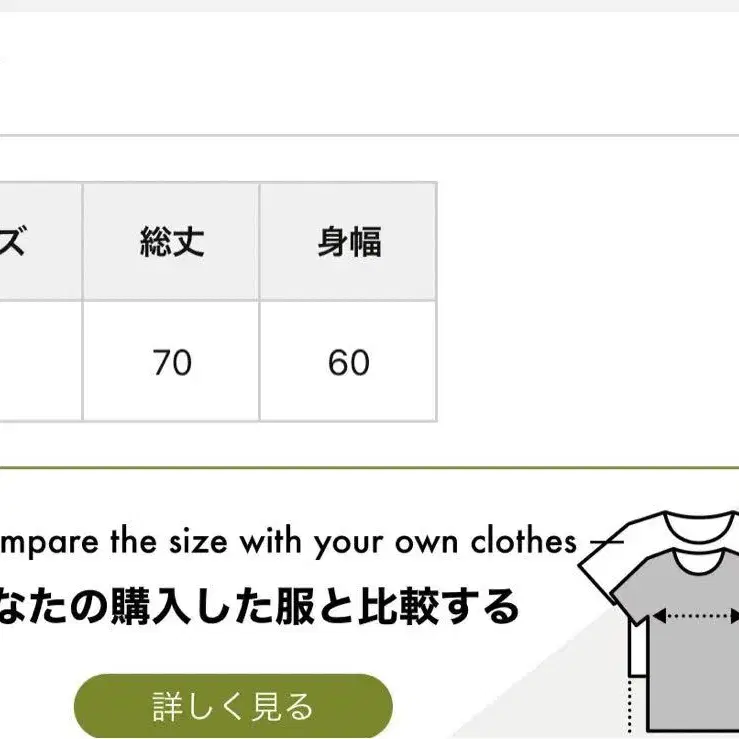Click the blank white area right of the table
Viewport: 739px width, 739px height.
coord(588,302)
